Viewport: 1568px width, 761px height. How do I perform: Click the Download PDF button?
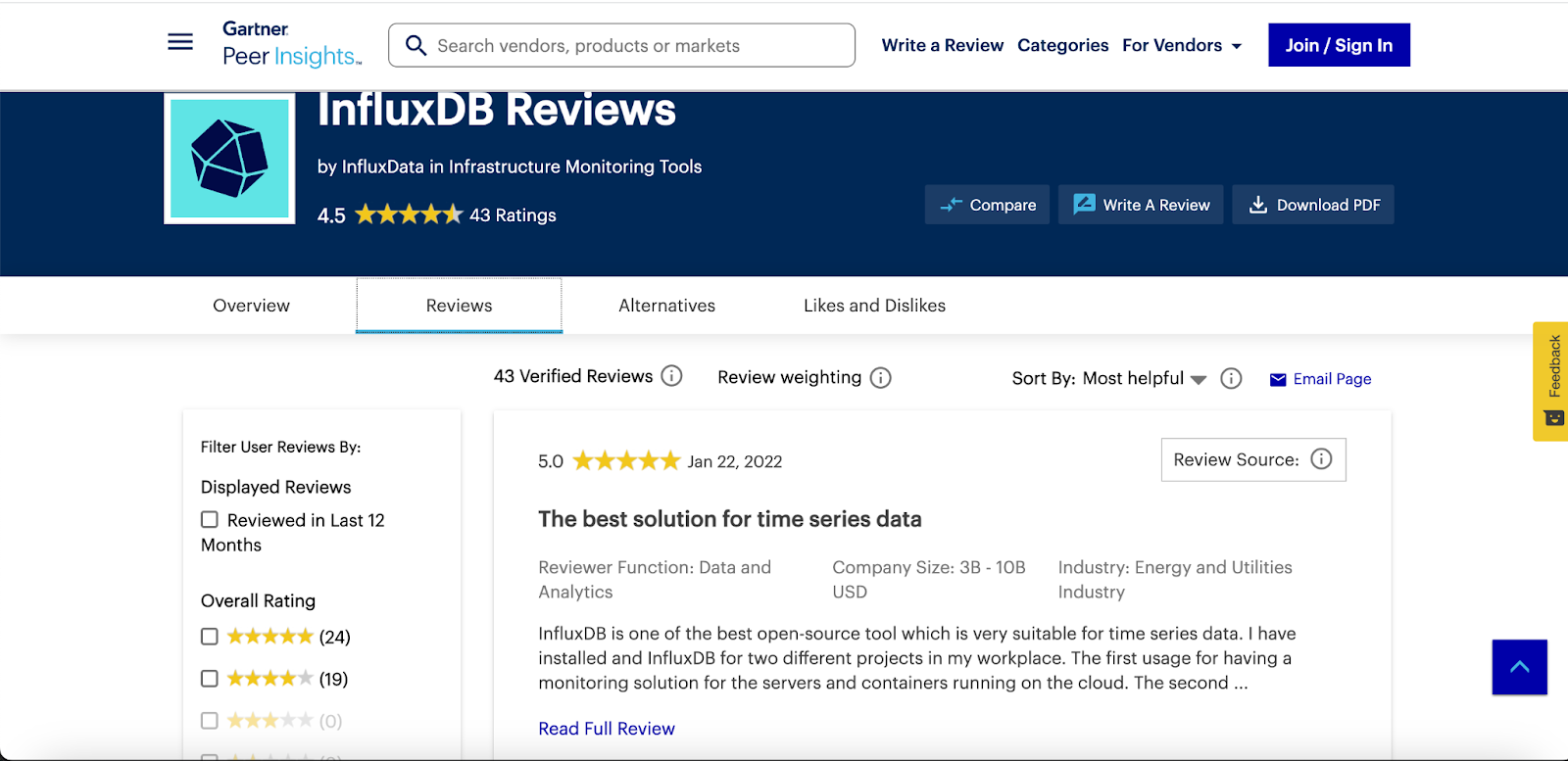[x=1313, y=205]
